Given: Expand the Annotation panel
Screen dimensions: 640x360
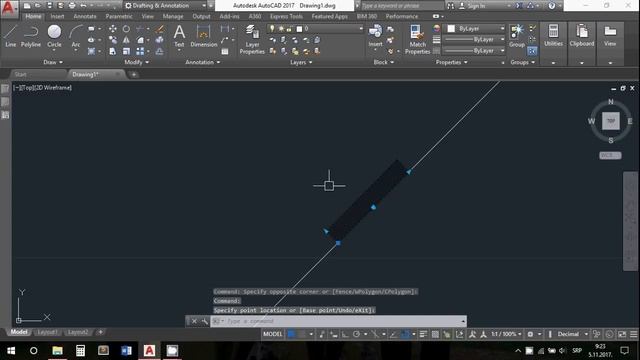Looking at the screenshot, I should tap(202, 62).
